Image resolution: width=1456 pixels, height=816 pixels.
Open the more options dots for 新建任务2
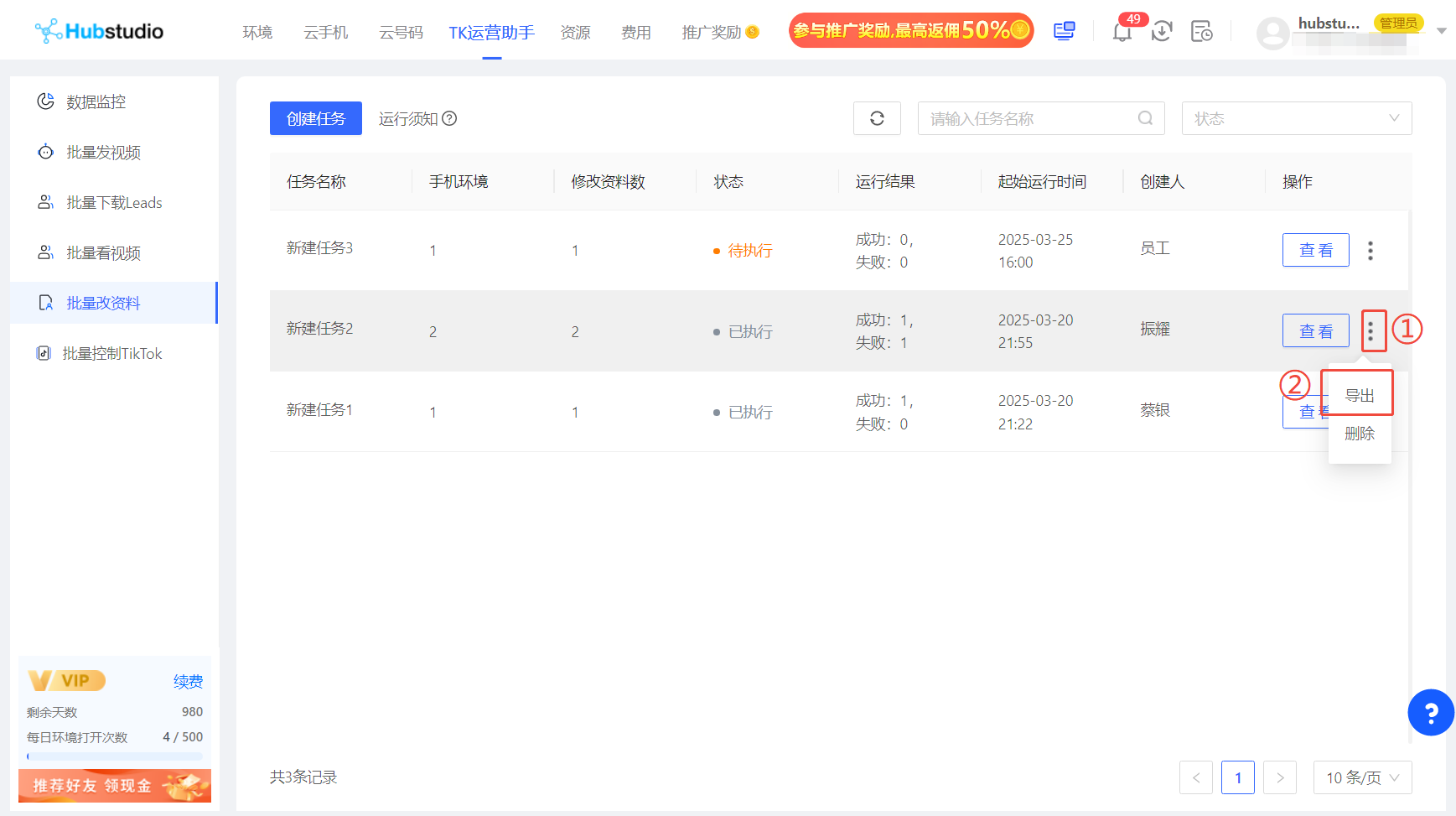tap(1371, 330)
